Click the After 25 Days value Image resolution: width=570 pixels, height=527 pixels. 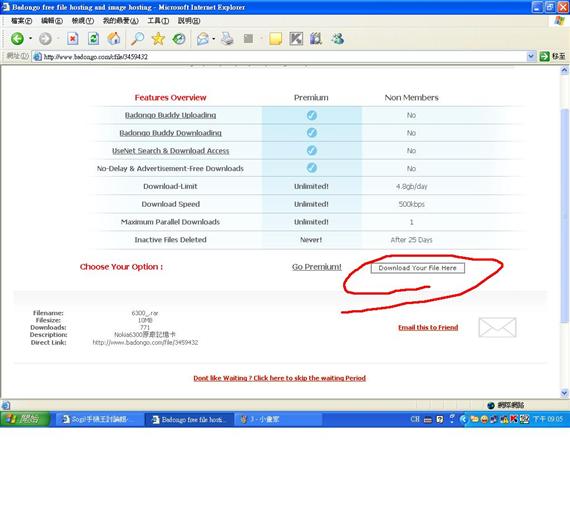click(x=412, y=240)
